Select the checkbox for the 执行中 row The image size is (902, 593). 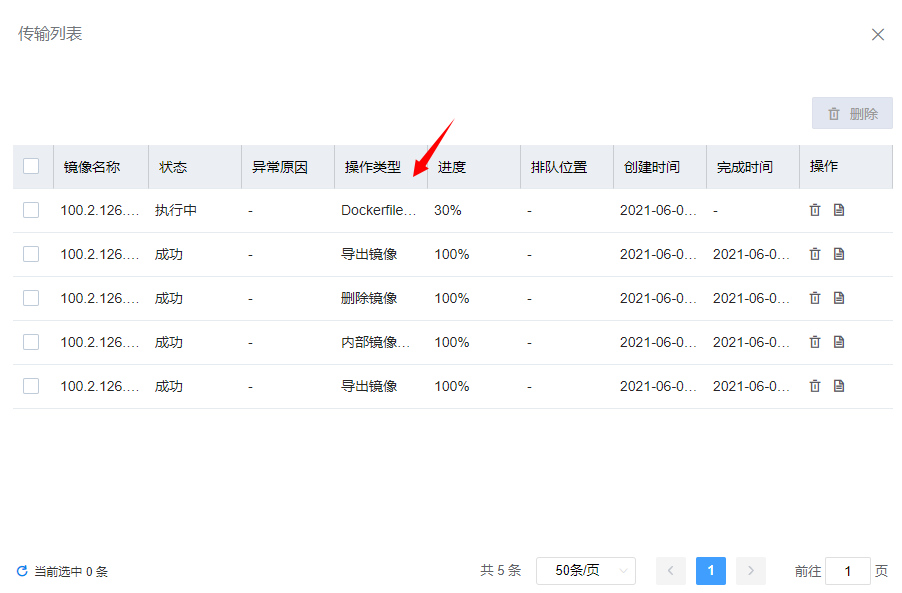[31, 210]
